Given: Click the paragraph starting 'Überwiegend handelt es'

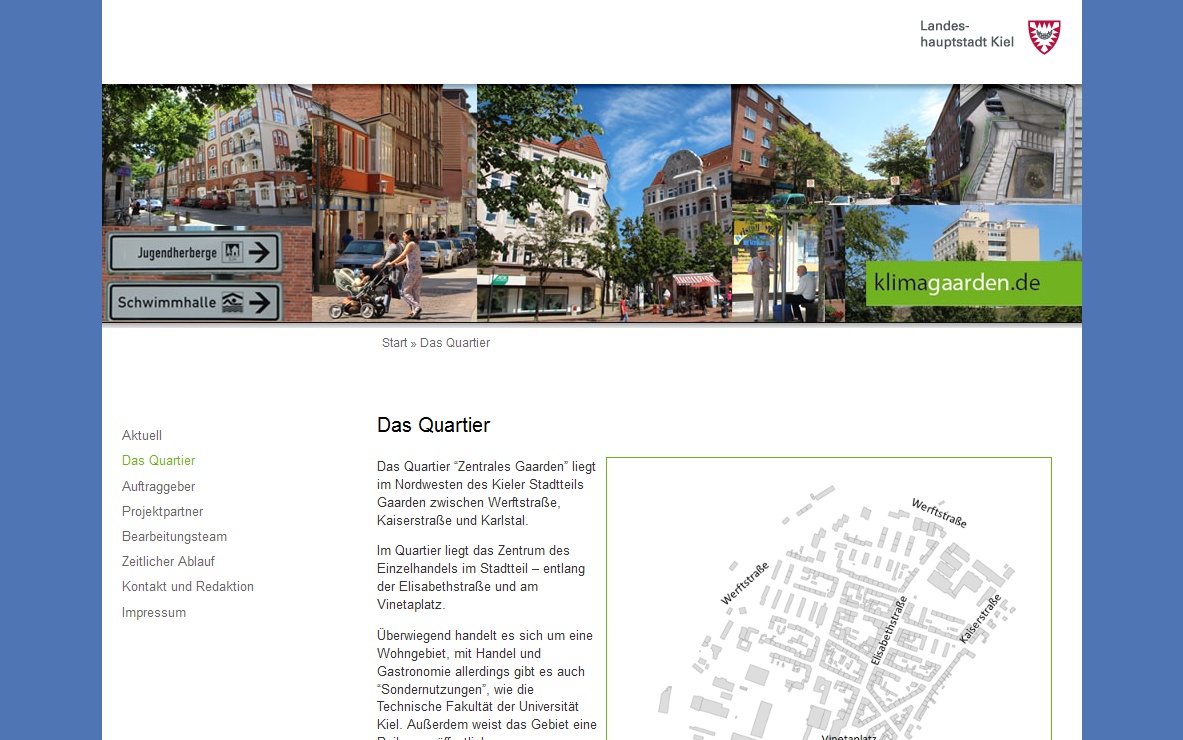Looking at the screenshot, I should tap(487, 684).
